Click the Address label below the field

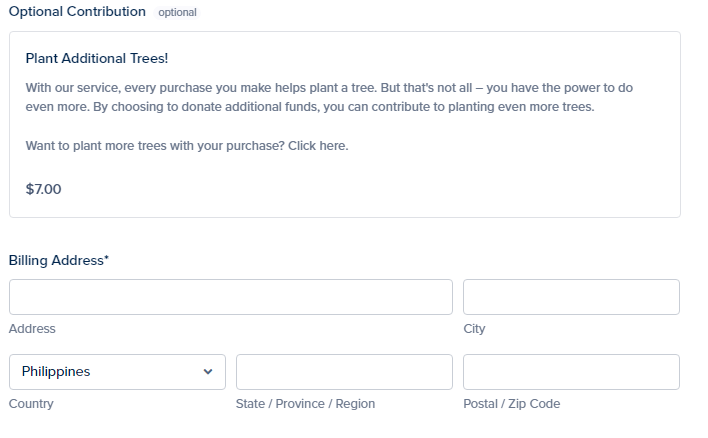(x=32, y=329)
